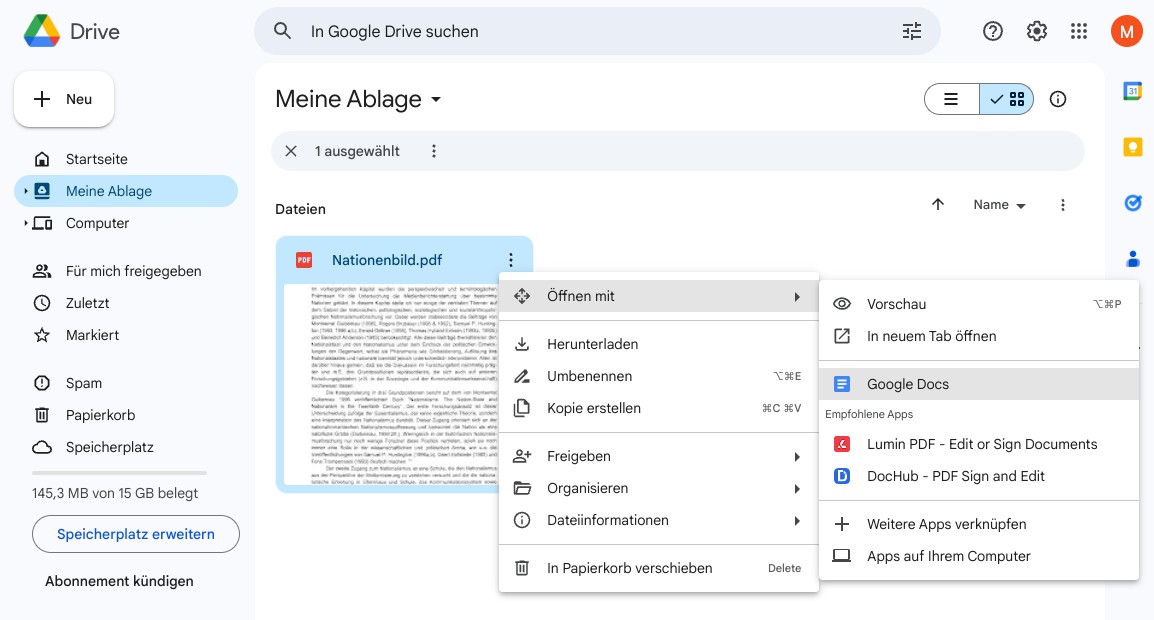Open advanced search filter options icon
The height and width of the screenshot is (620, 1154).
[x=912, y=31]
